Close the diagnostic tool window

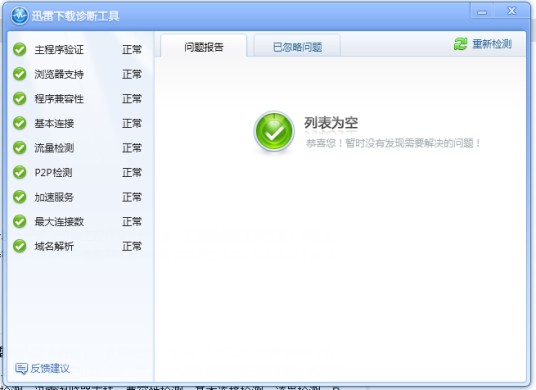512,11
